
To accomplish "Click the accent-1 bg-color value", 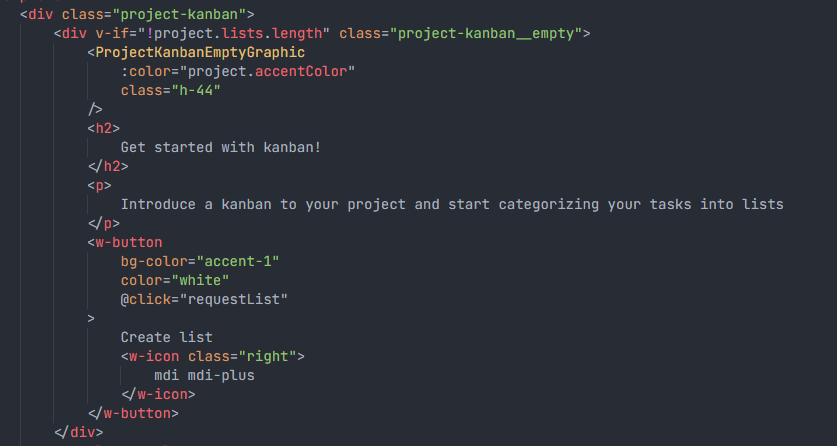I will coord(238,261).
